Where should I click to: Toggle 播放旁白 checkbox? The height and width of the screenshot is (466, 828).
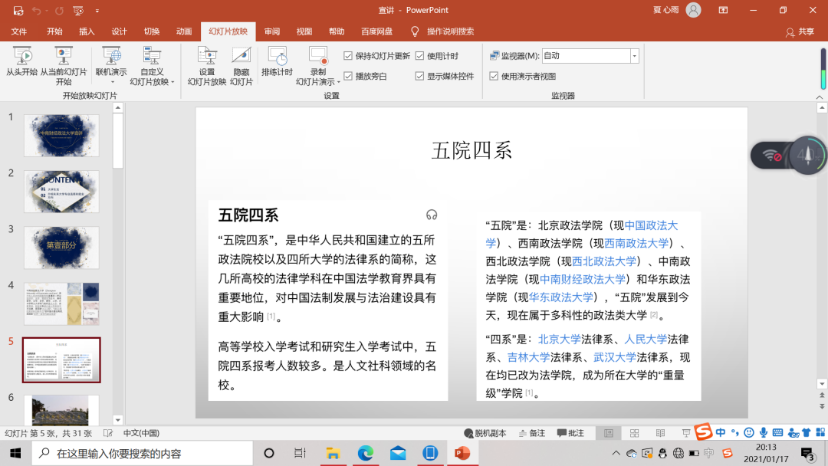click(x=348, y=76)
